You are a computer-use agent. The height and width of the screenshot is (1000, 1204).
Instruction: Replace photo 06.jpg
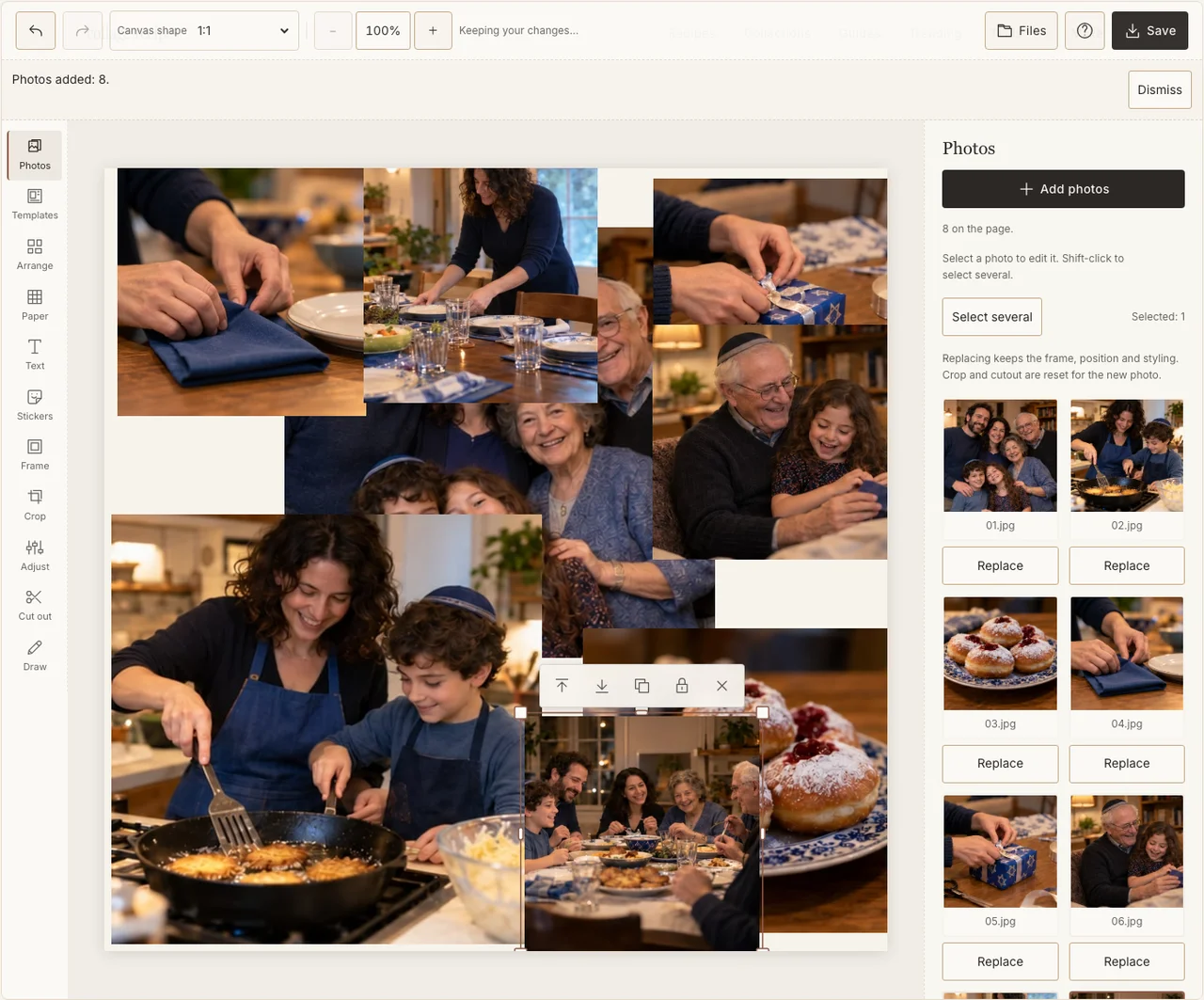(1127, 961)
